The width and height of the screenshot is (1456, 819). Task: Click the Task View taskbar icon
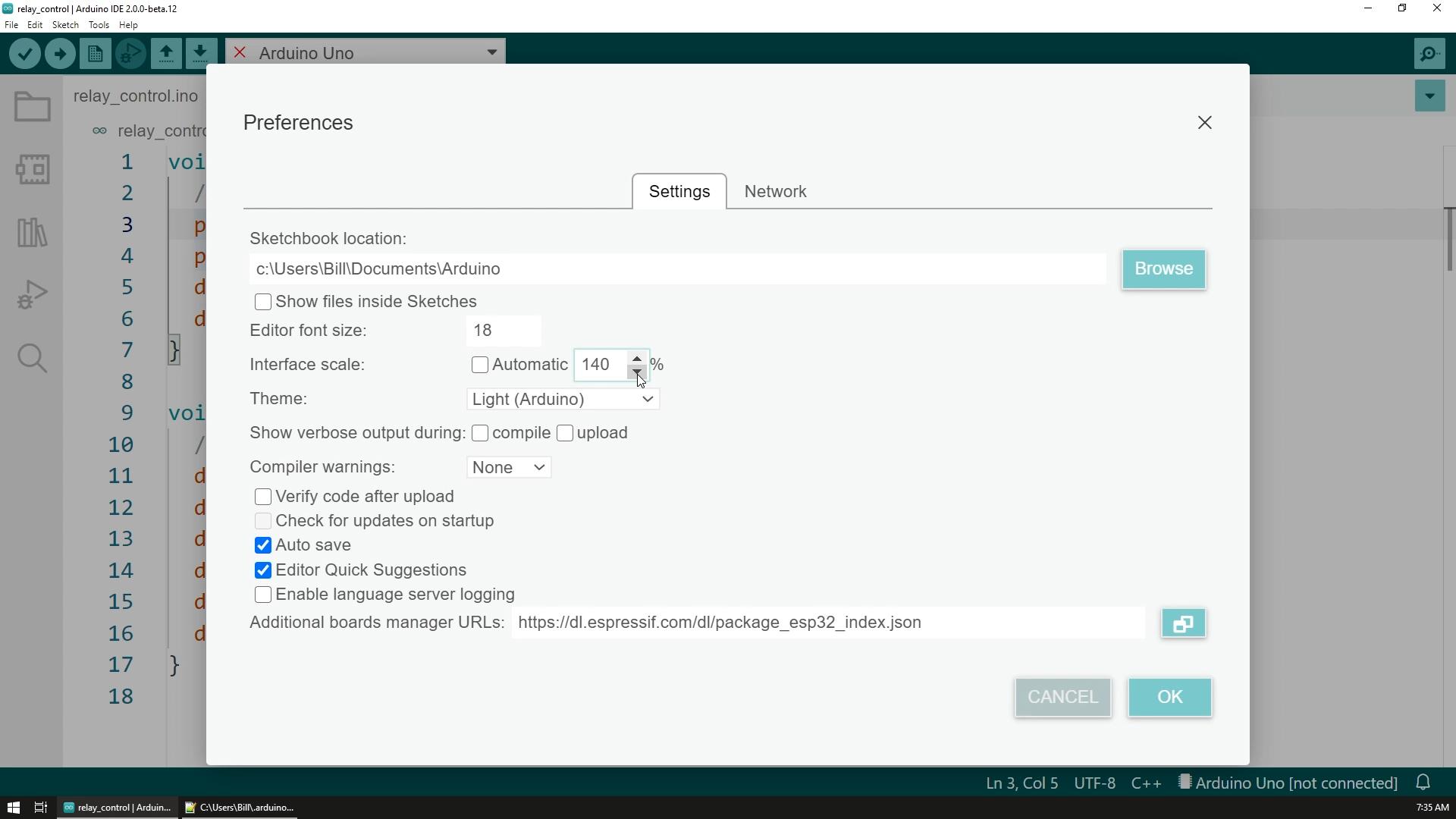(x=41, y=808)
